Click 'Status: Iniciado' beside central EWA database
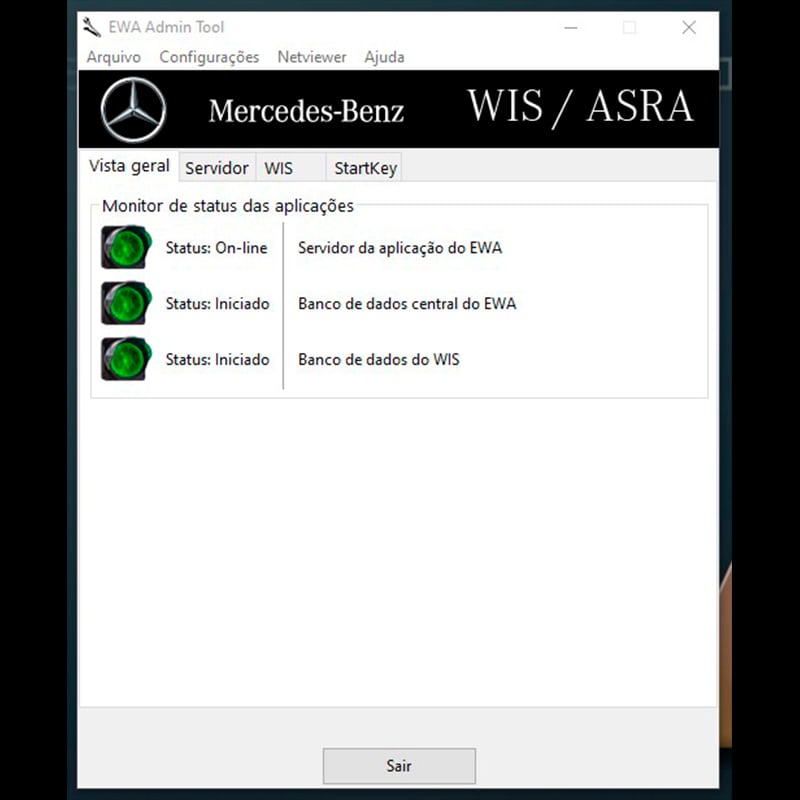800x800 pixels. coord(217,304)
